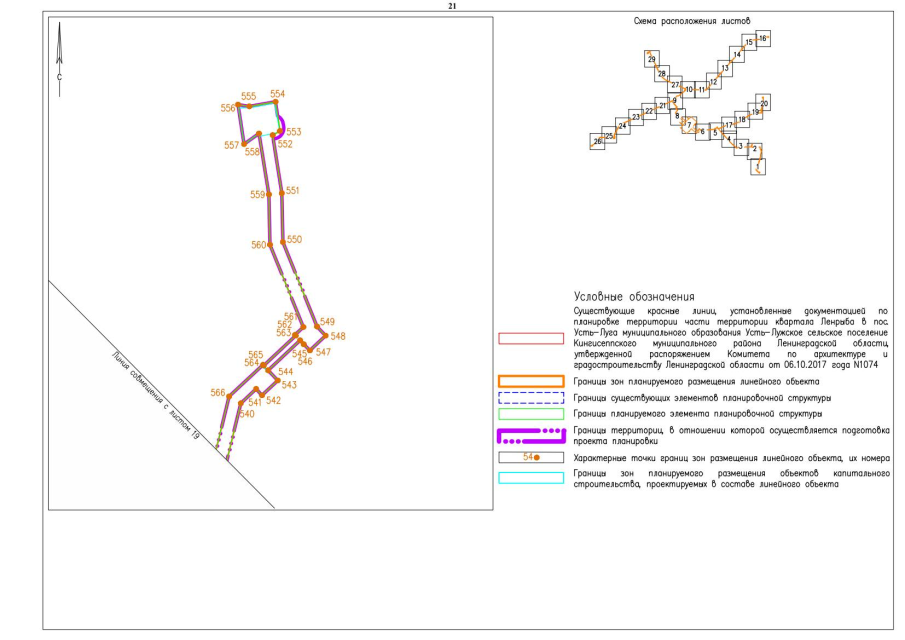The width and height of the screenshot is (905, 640).
Task: Click sheet 1 box in layout scheme
Action: pyautogui.click(x=759, y=166)
